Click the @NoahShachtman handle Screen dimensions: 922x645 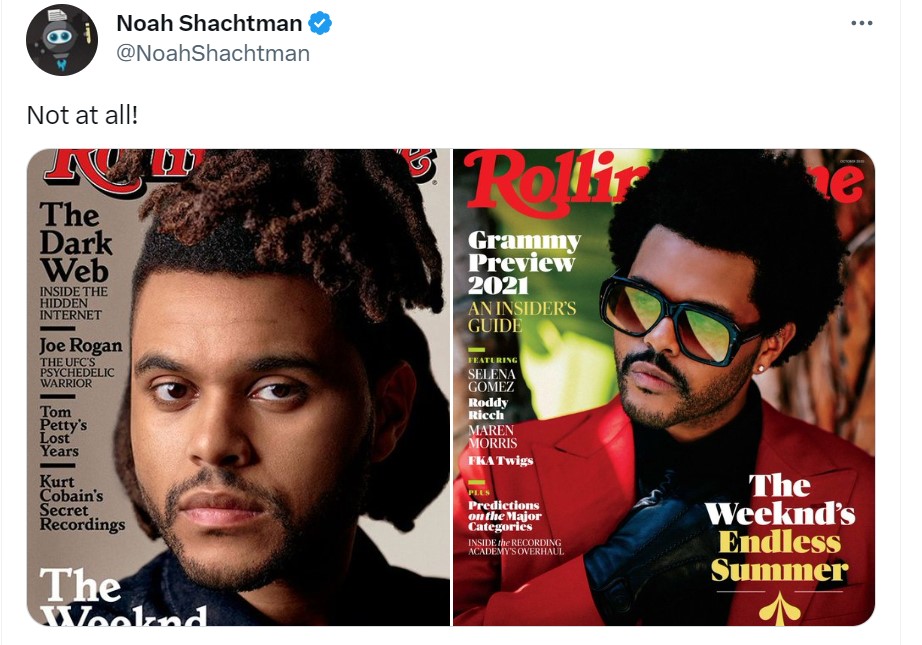pyautogui.click(x=213, y=53)
